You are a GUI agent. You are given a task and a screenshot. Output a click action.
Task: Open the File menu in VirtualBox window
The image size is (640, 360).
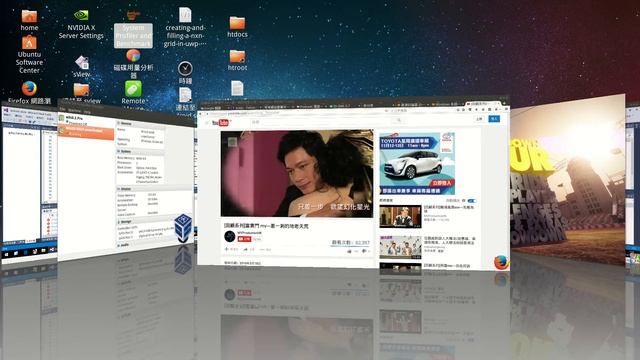click(x=62, y=109)
